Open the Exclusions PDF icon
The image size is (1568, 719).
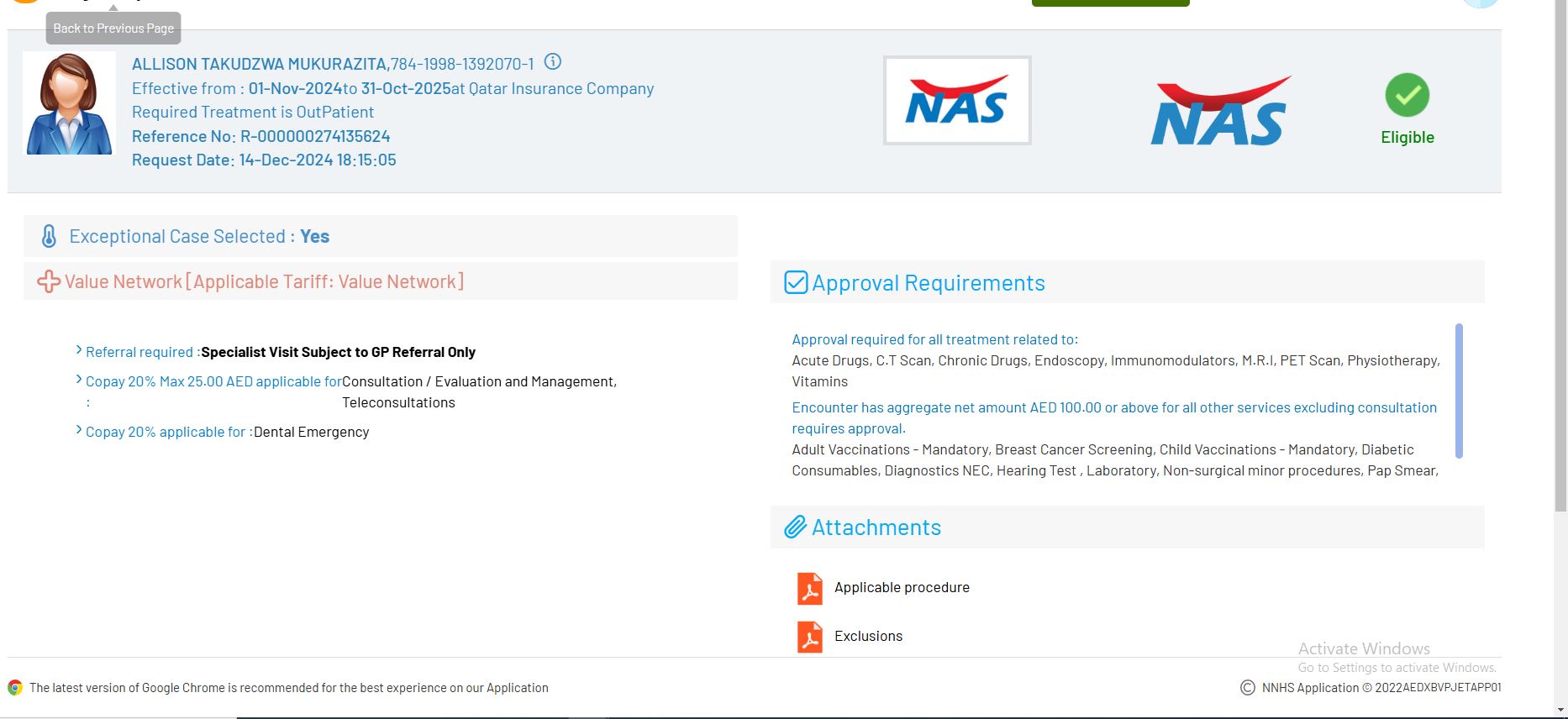tap(810, 637)
